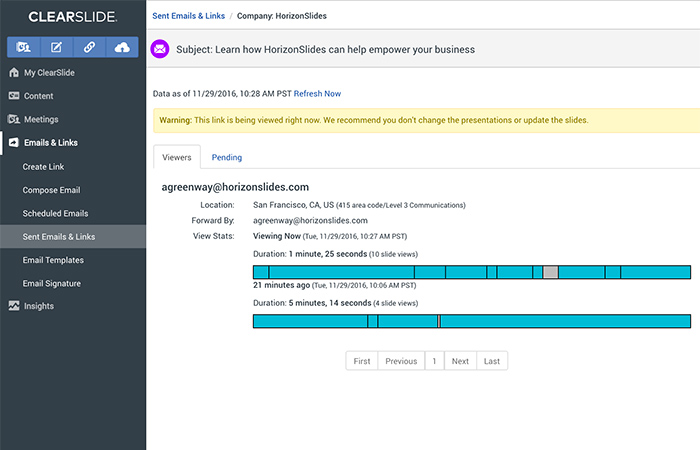Click the Refresh Now link

pyautogui.click(x=317, y=94)
